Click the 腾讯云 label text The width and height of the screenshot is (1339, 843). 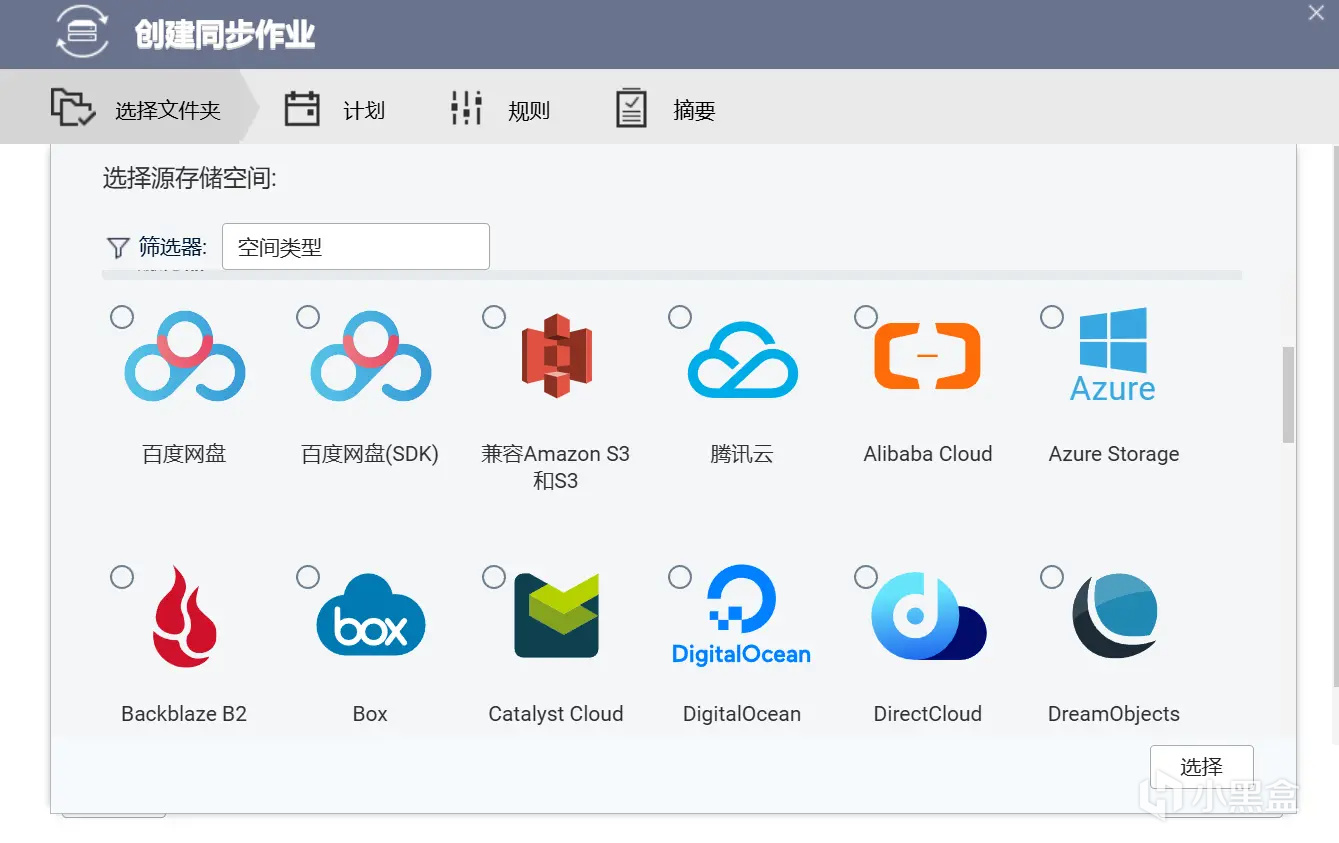coord(742,454)
